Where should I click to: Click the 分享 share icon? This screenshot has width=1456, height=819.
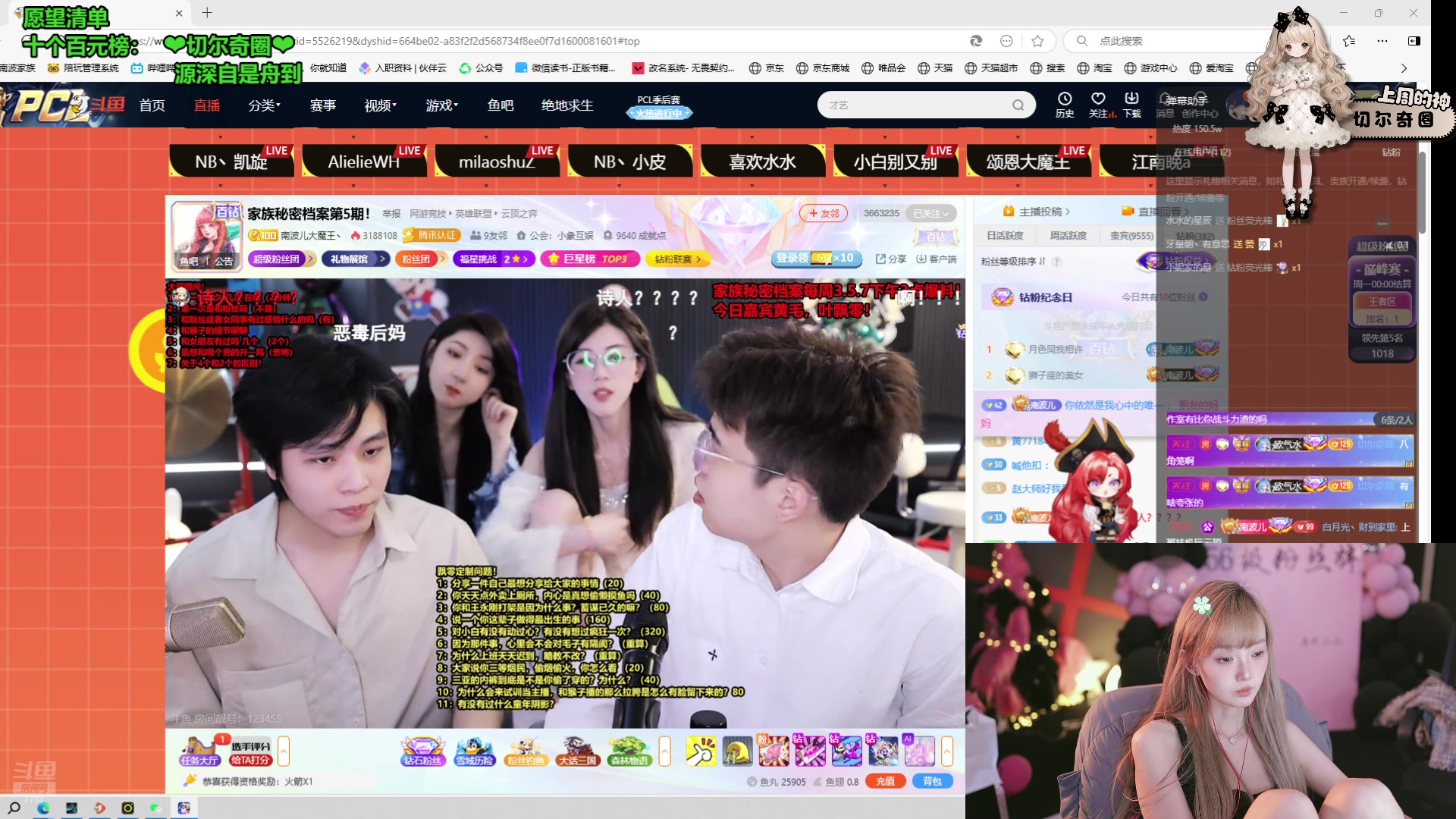click(x=891, y=259)
